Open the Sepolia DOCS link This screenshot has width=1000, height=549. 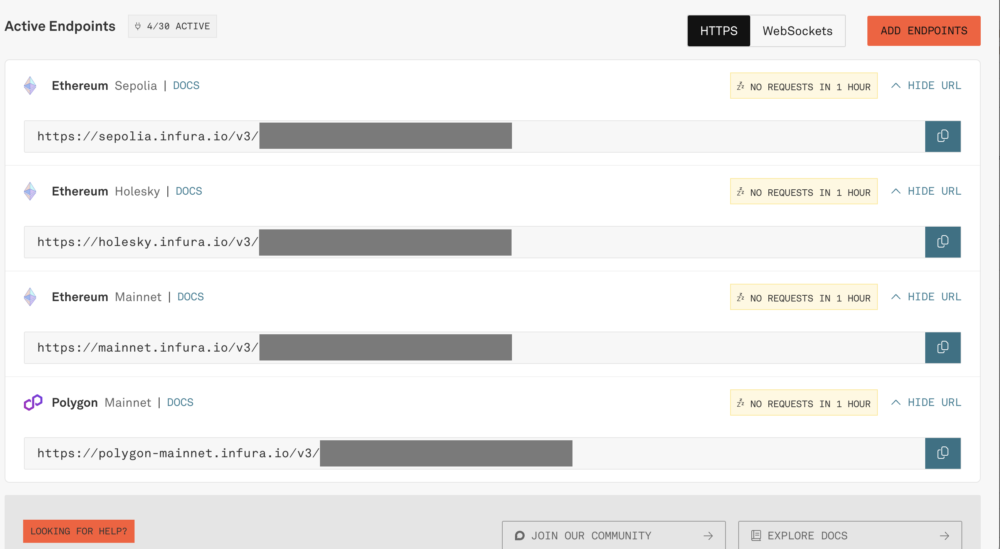click(186, 85)
